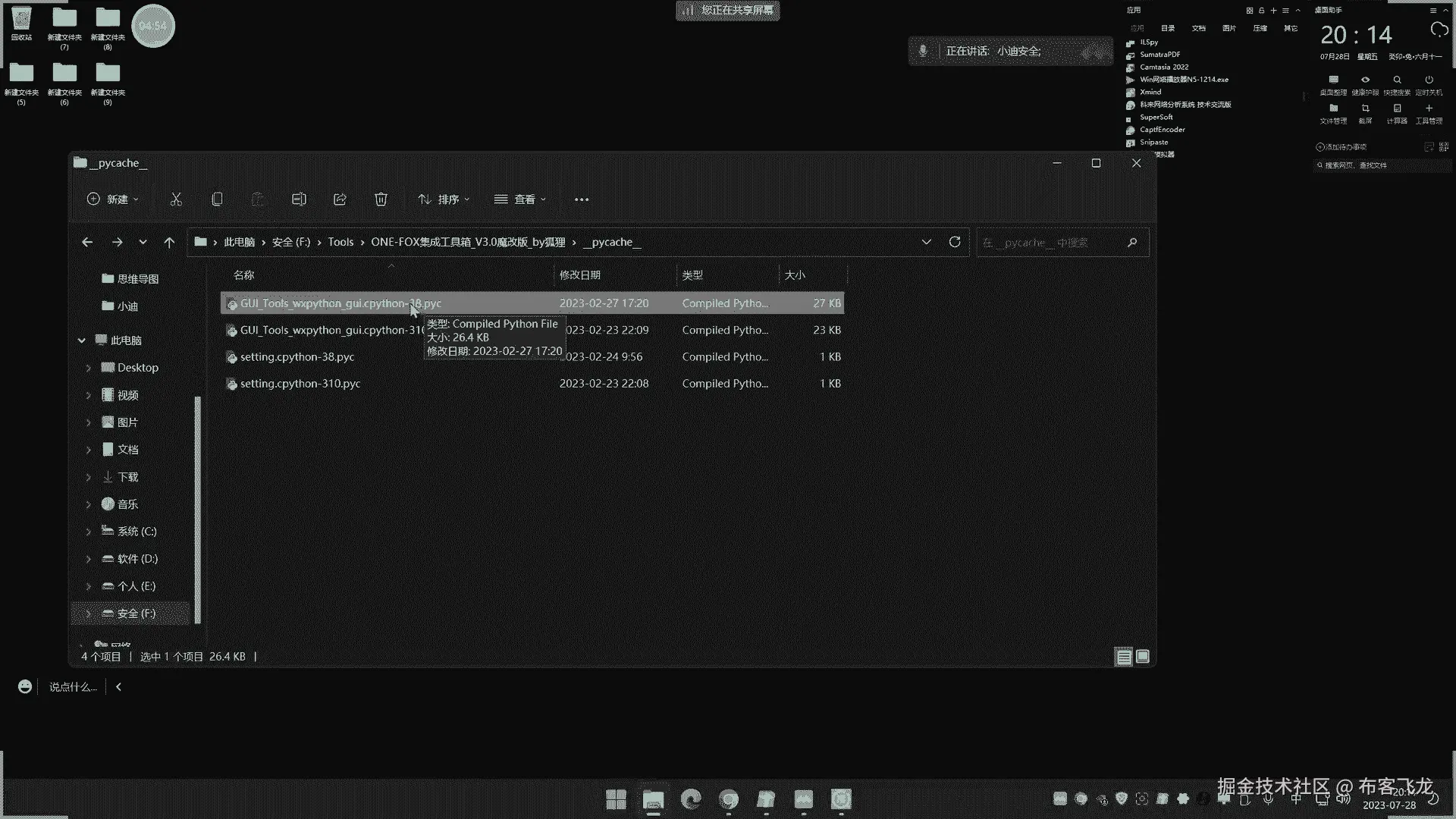Switch to large thumbnails view layout
The height and width of the screenshot is (819, 1456).
click(x=1143, y=657)
